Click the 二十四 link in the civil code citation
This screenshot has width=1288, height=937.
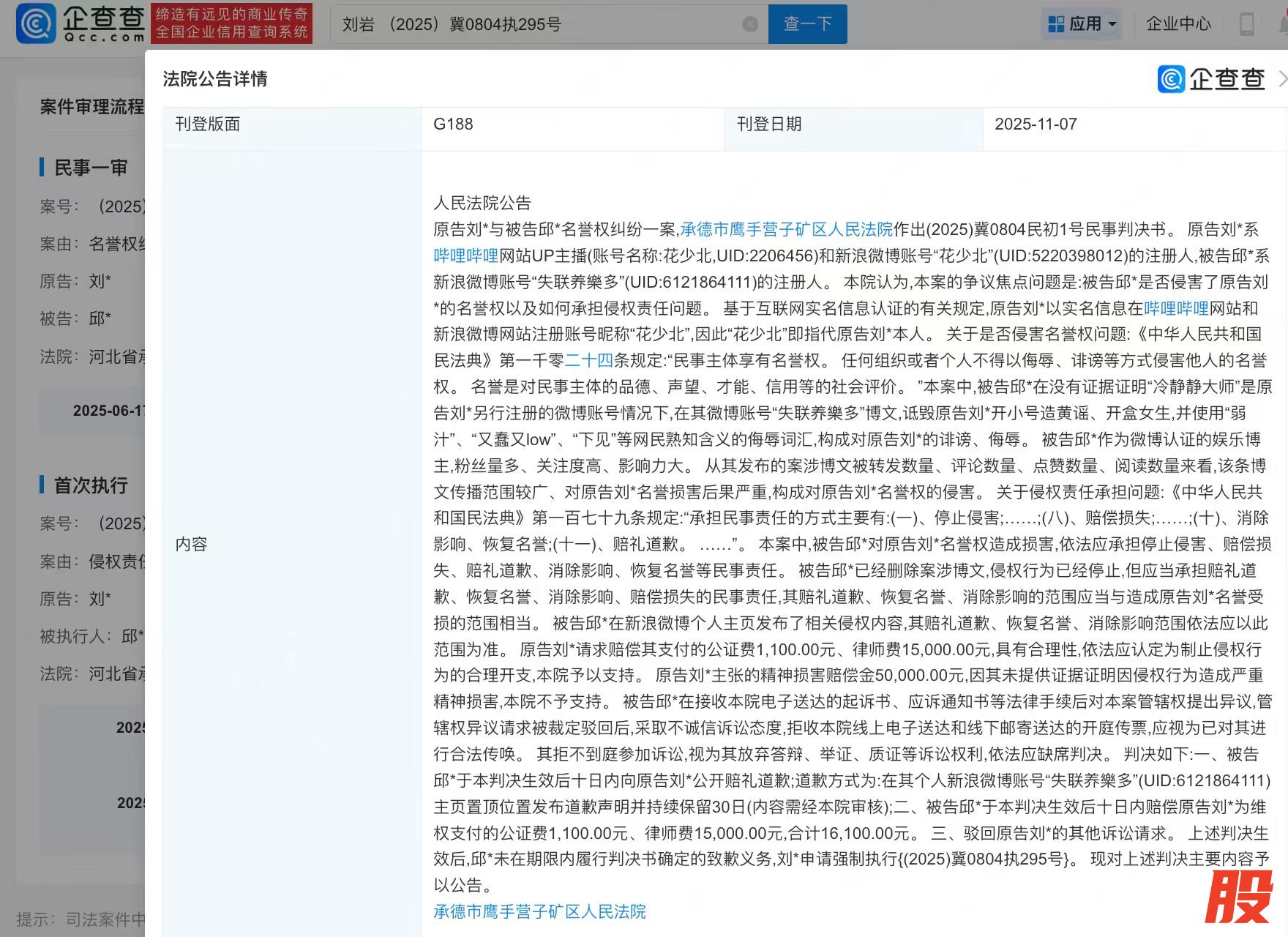coord(588,360)
